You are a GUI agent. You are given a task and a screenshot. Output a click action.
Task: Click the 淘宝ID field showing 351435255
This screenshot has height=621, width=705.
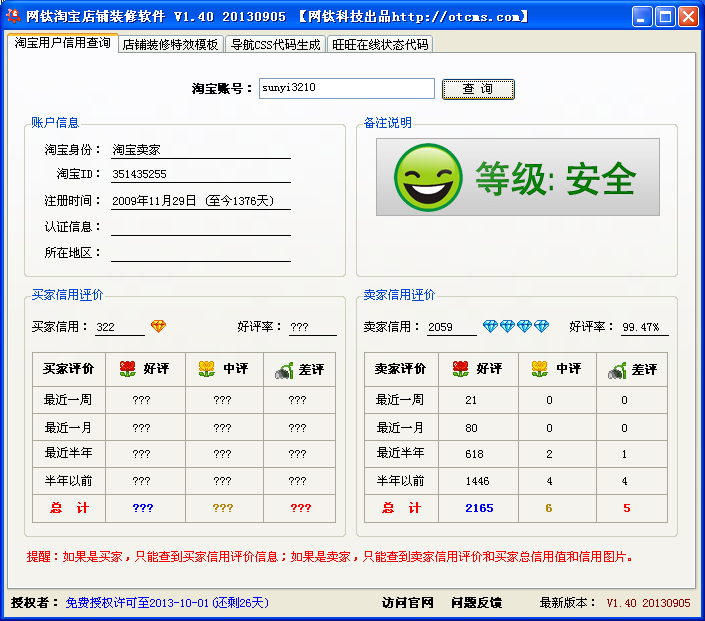coord(200,175)
